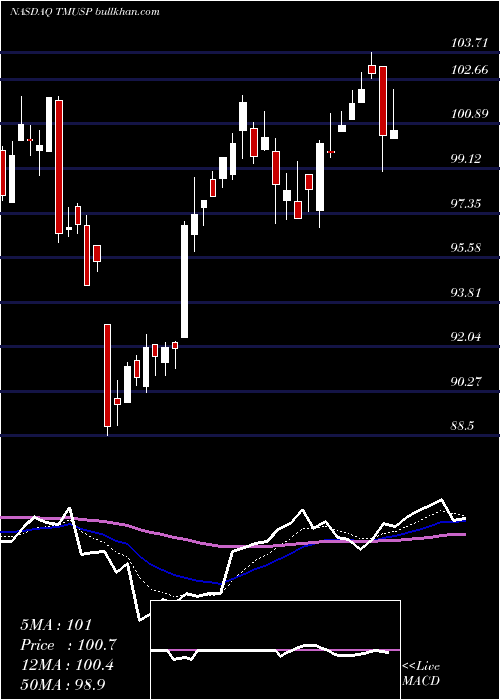This screenshot has width=500, height=700.
Task: Click the 93.81 price axis label
Action: click(467, 293)
